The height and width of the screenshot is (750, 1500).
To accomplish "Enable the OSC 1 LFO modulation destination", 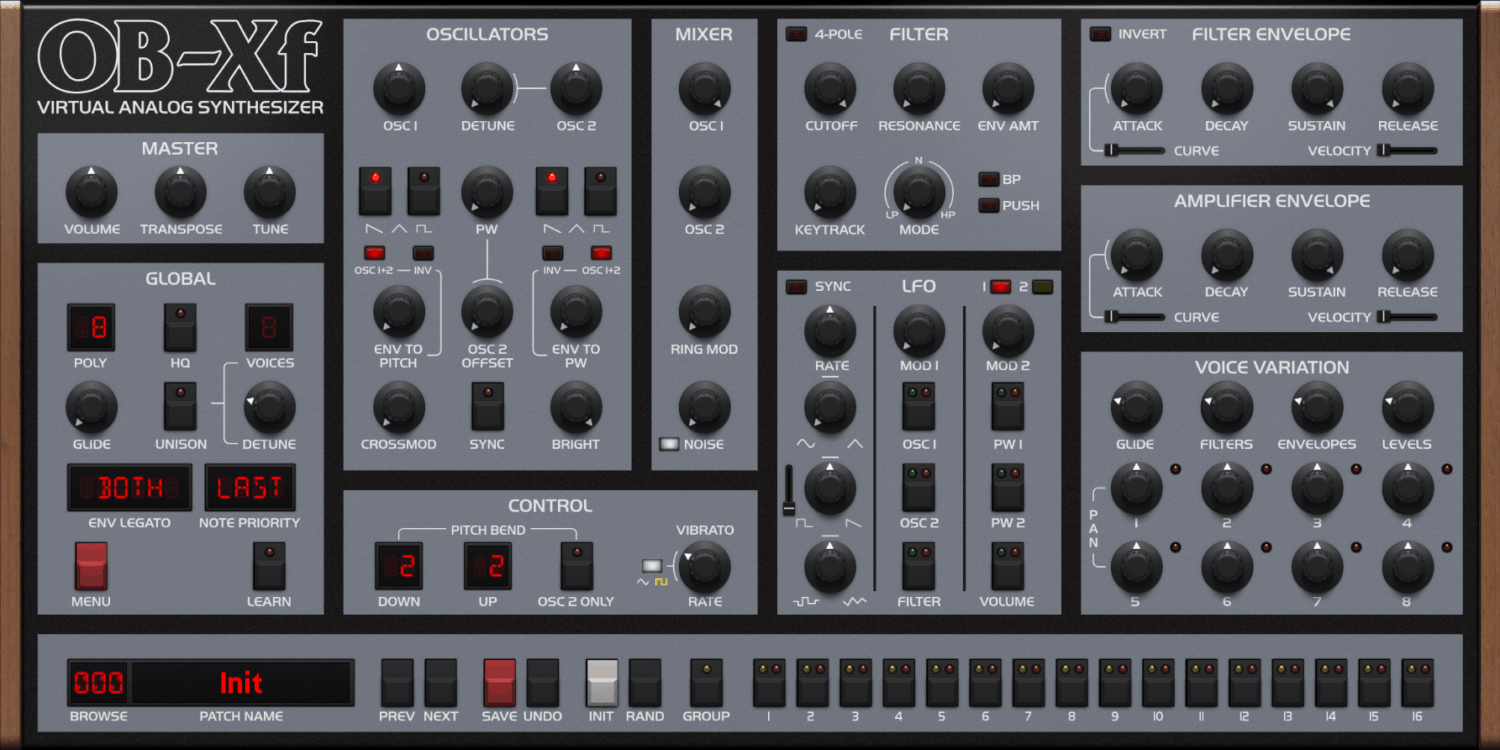I will coord(918,407).
